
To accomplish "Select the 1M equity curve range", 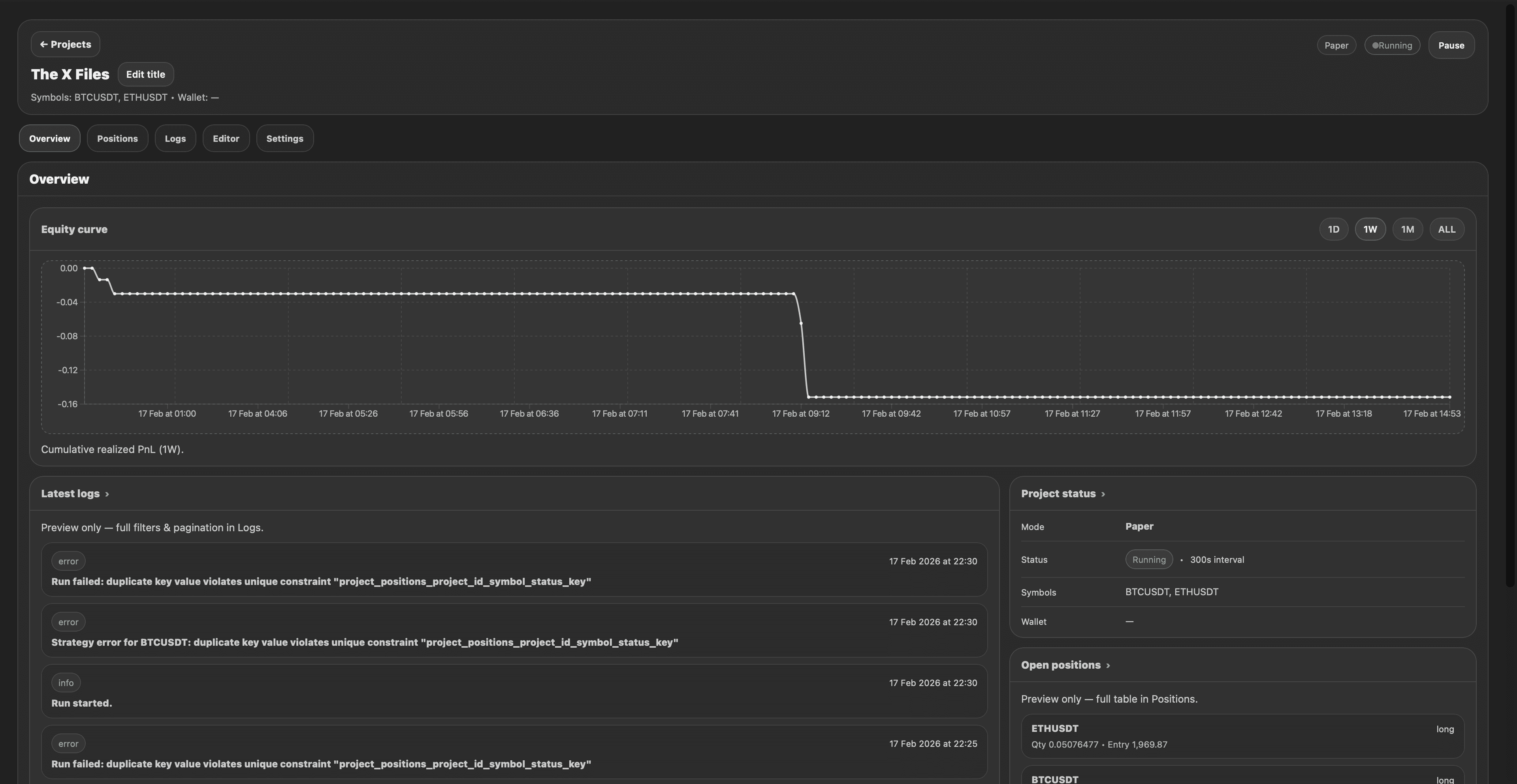I will pyautogui.click(x=1408, y=229).
